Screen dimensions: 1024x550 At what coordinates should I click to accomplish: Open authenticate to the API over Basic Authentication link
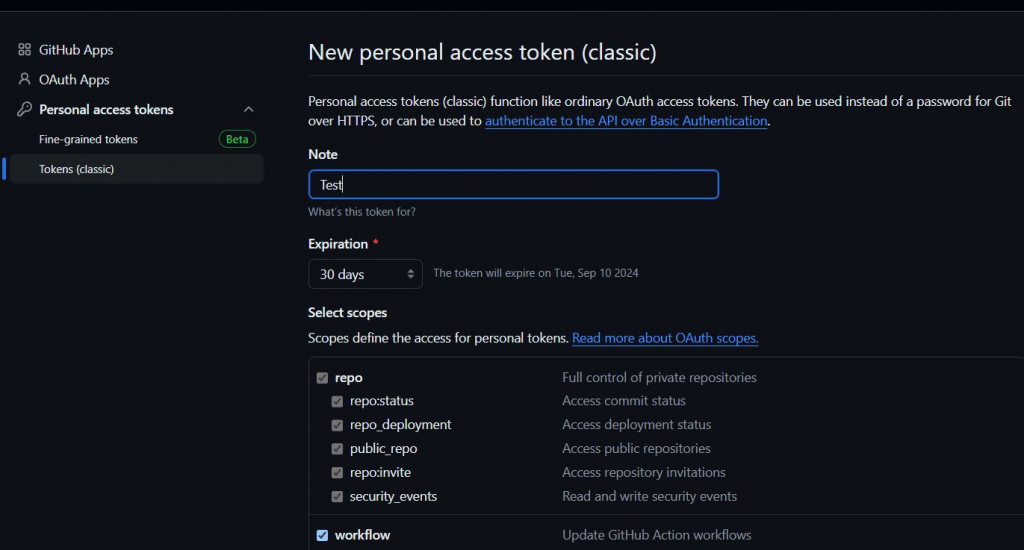pos(626,121)
